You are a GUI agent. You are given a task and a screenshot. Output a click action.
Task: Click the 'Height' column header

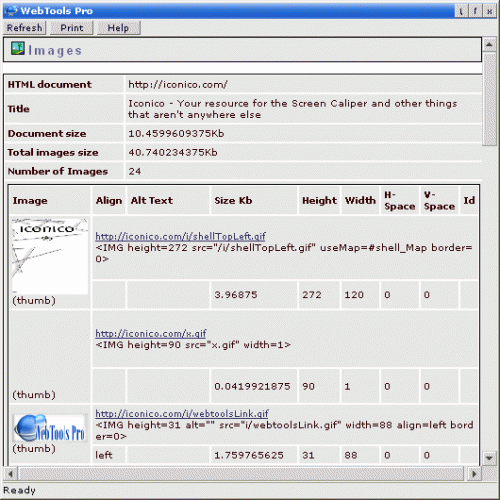coord(319,201)
